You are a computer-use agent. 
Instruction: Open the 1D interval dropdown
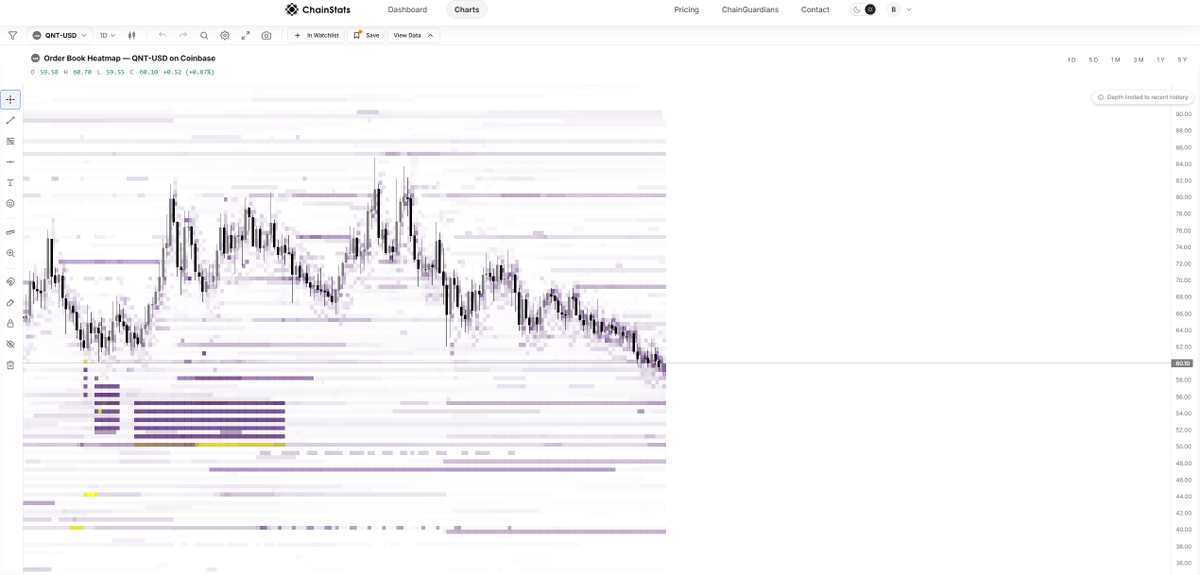[106, 35]
